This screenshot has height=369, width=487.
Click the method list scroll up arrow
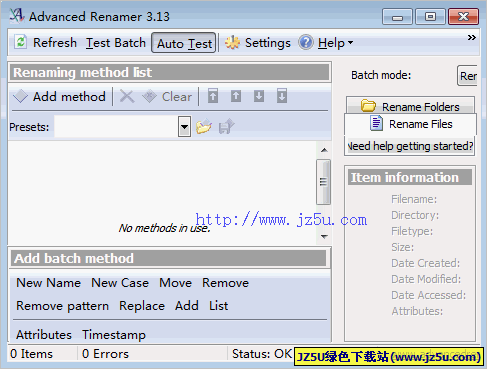[x=324, y=150]
